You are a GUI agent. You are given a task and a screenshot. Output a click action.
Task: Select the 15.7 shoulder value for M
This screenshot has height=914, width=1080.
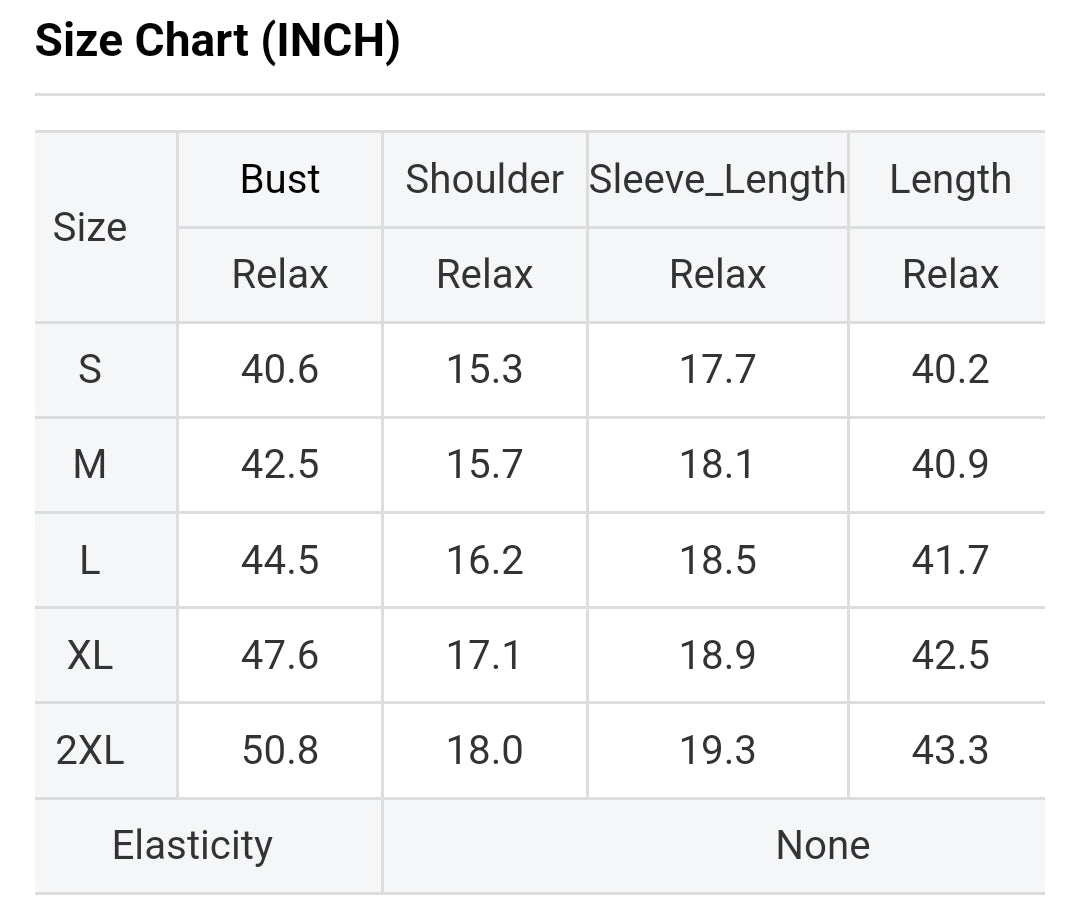(x=484, y=465)
